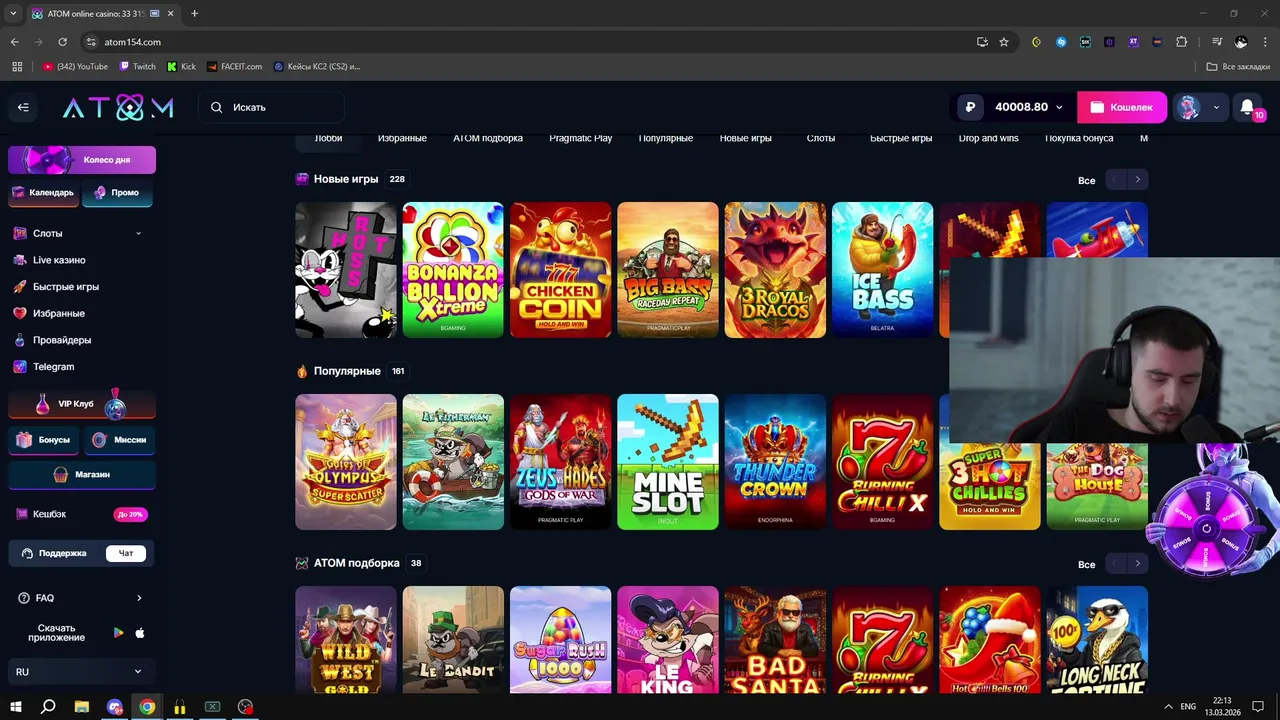Open the Sugar Rush 1000 game
This screenshot has width=1280, height=720.
tap(560, 640)
